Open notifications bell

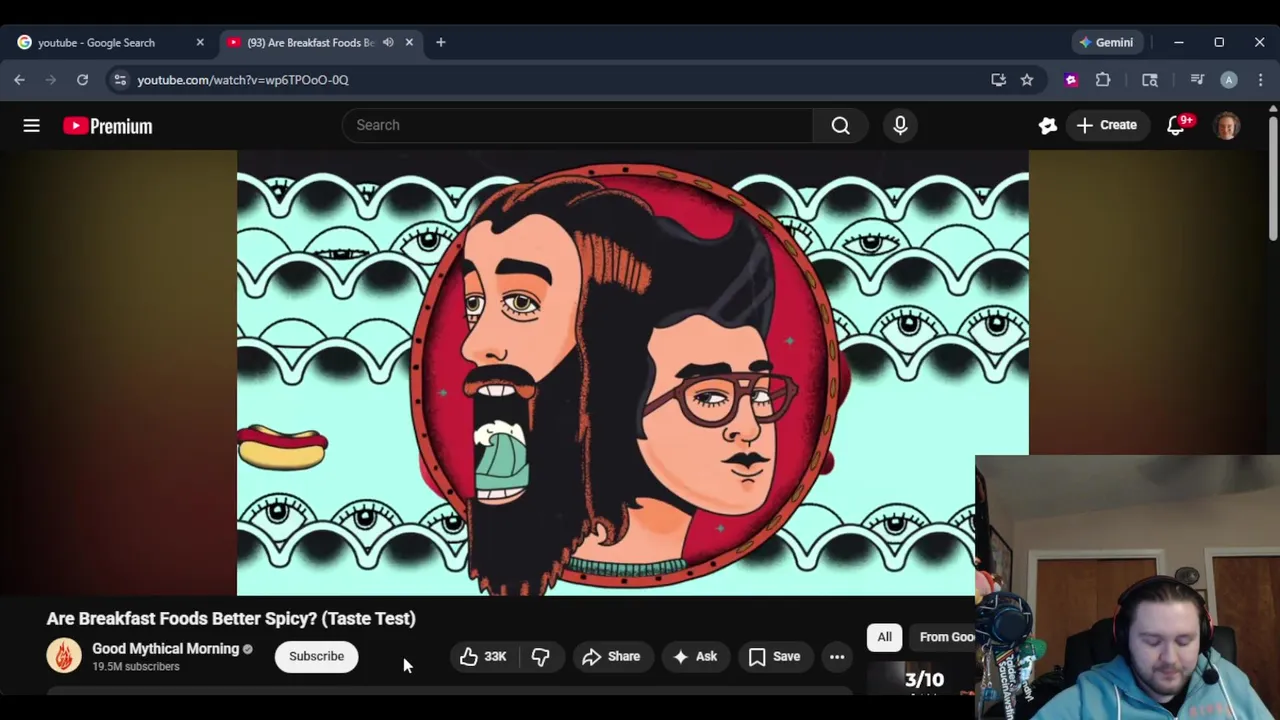tap(1177, 125)
